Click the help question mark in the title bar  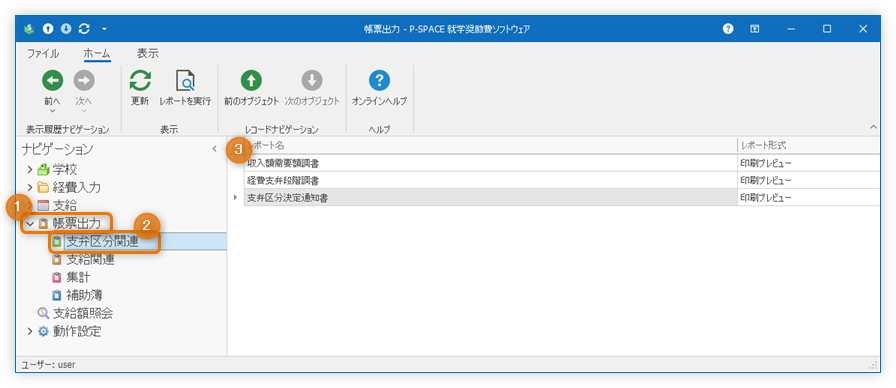pos(728,29)
